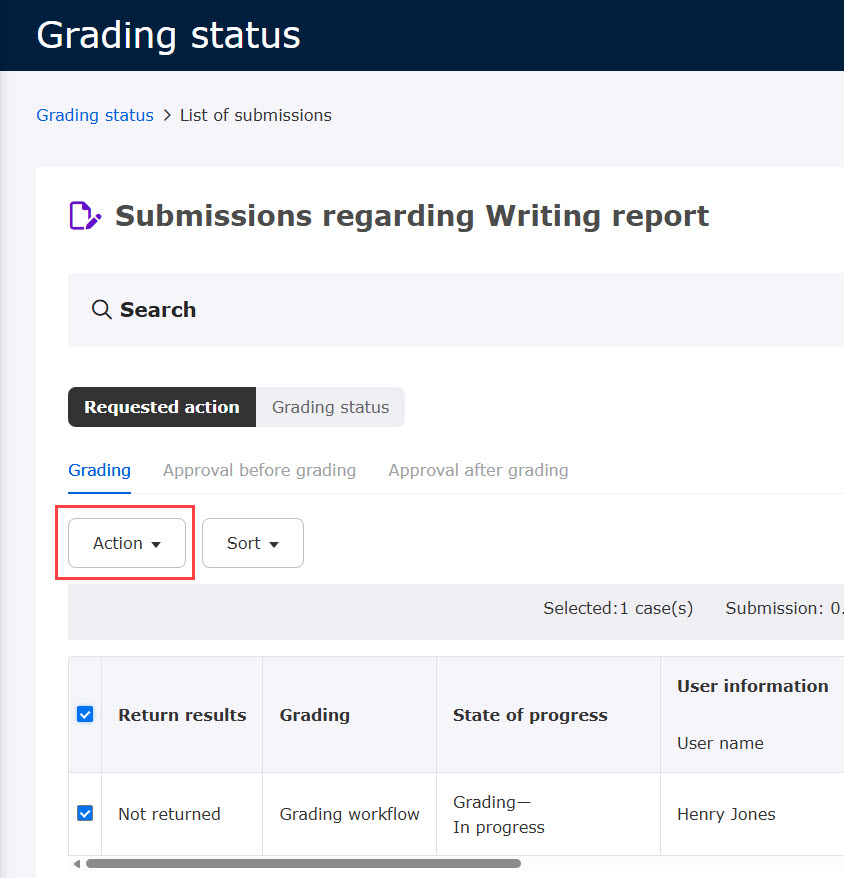Open the Sort dropdown menu

pyautogui.click(x=252, y=543)
